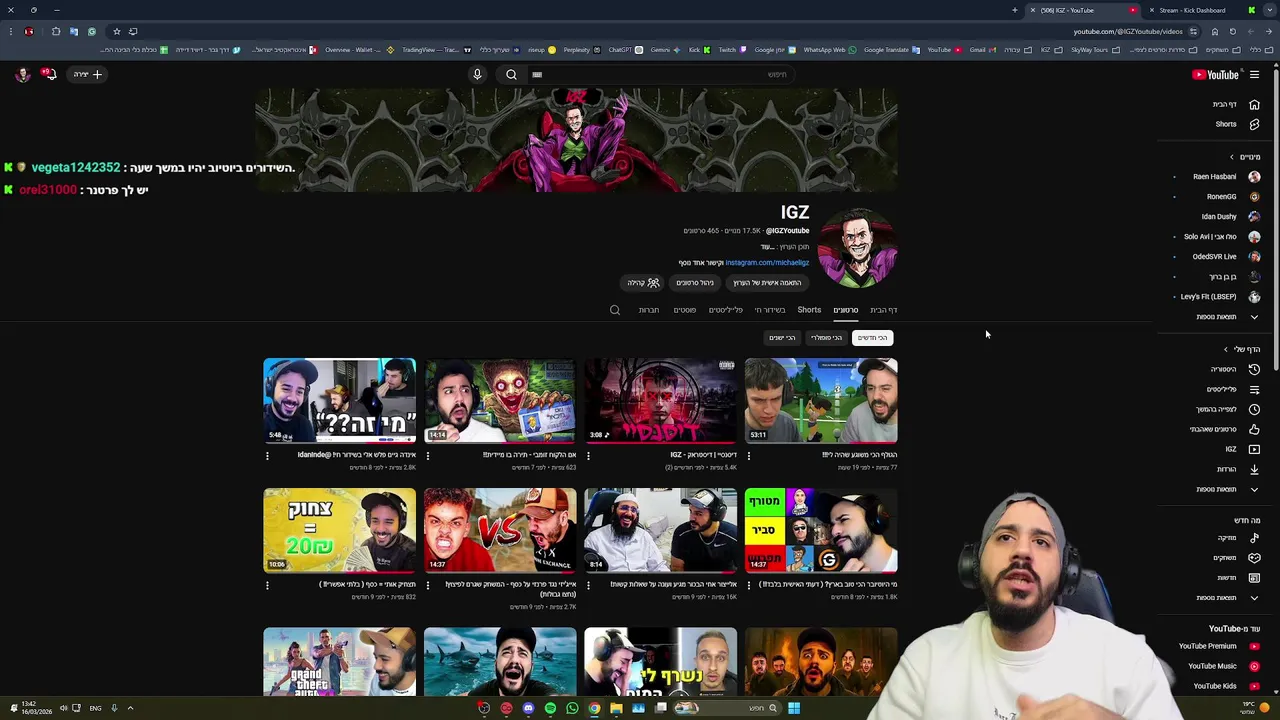Click the יצירה create button
The image size is (1280, 720).
[x=87, y=74]
